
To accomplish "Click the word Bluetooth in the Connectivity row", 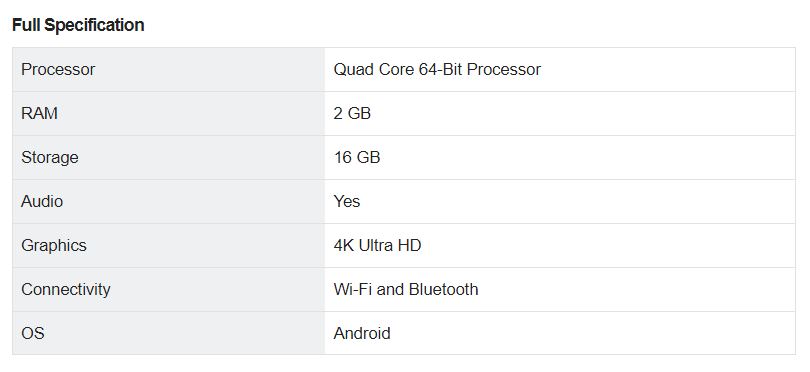I will [443, 289].
